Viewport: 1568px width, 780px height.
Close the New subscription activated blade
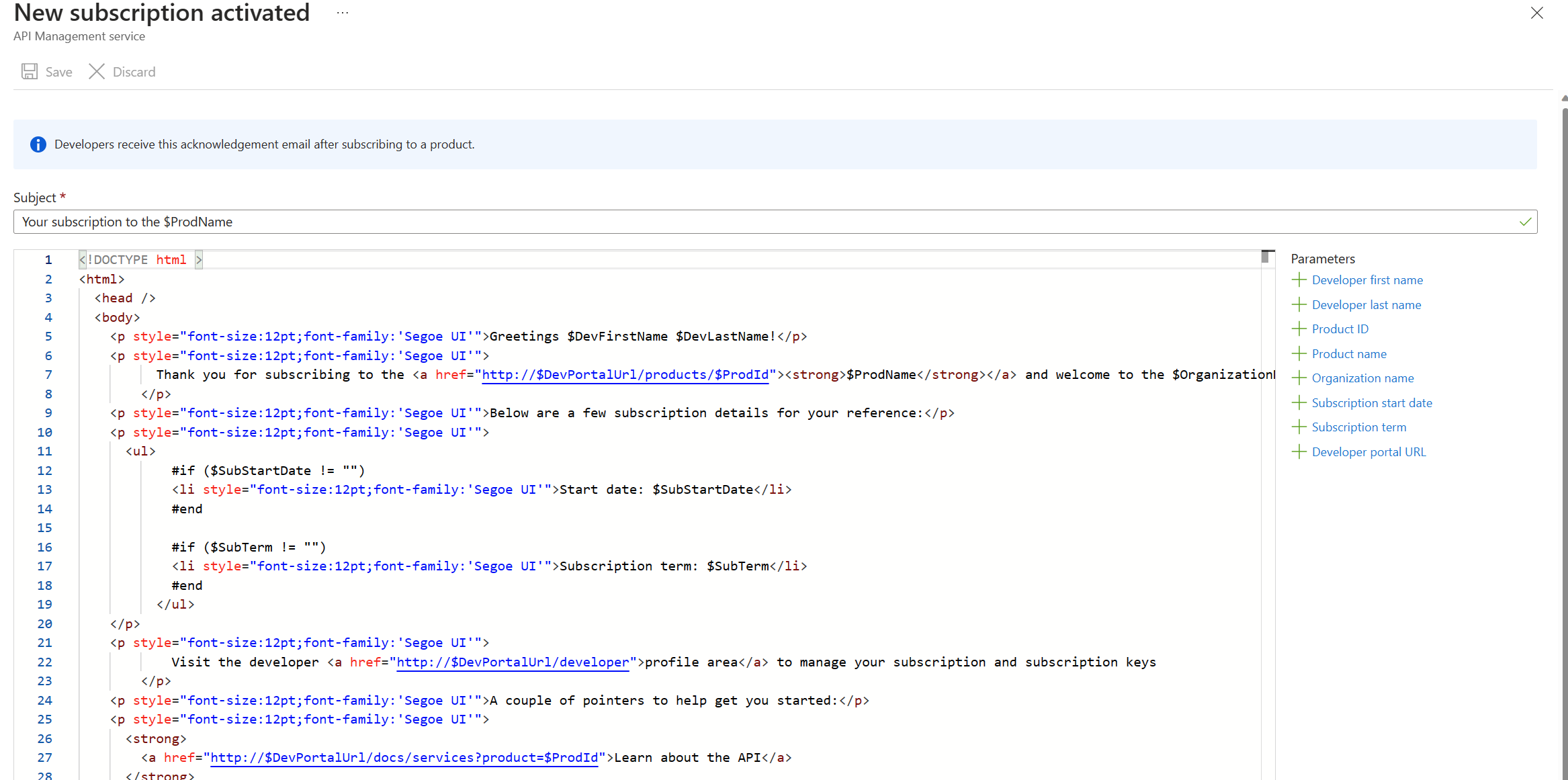coord(1536,13)
